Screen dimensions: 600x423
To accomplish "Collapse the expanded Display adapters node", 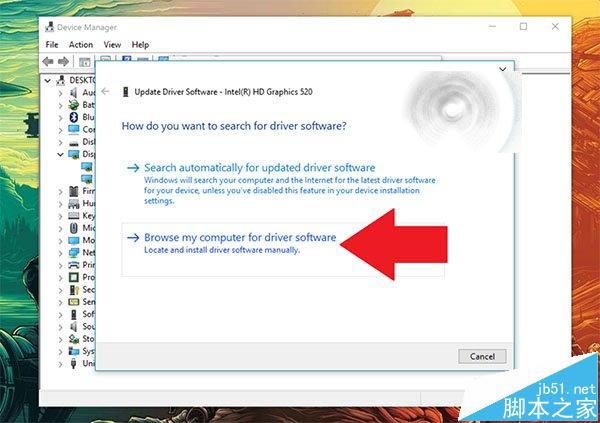I will point(60,154).
